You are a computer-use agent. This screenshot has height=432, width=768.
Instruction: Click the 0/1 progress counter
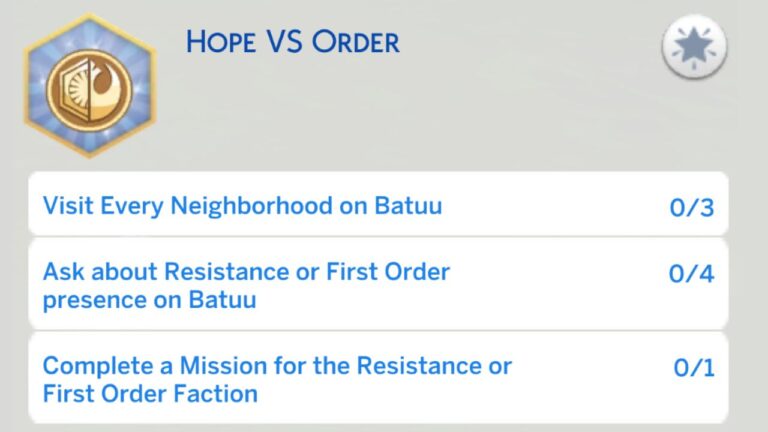tap(694, 368)
